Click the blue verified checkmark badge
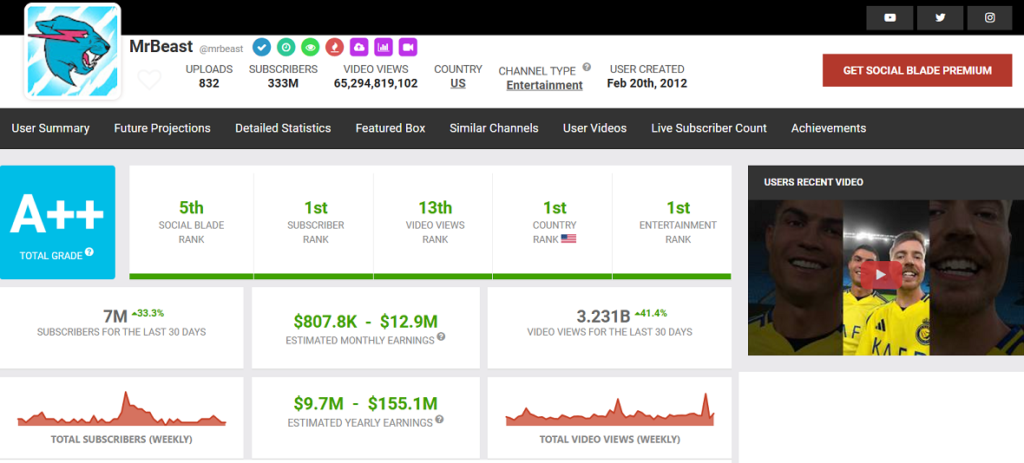 pyautogui.click(x=262, y=47)
